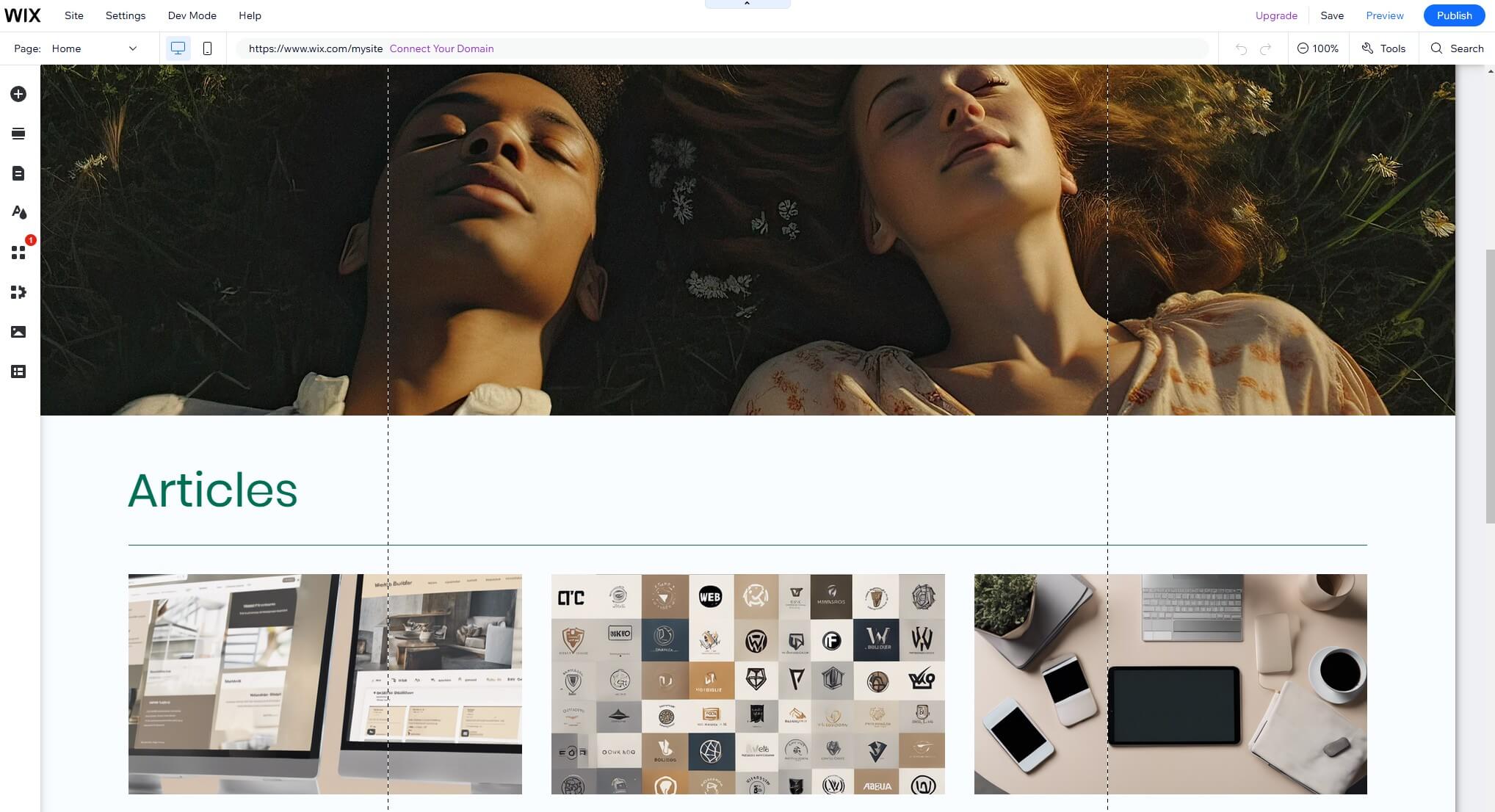The height and width of the screenshot is (812, 1495).
Task: Open the editor Search
Action: [1458, 48]
